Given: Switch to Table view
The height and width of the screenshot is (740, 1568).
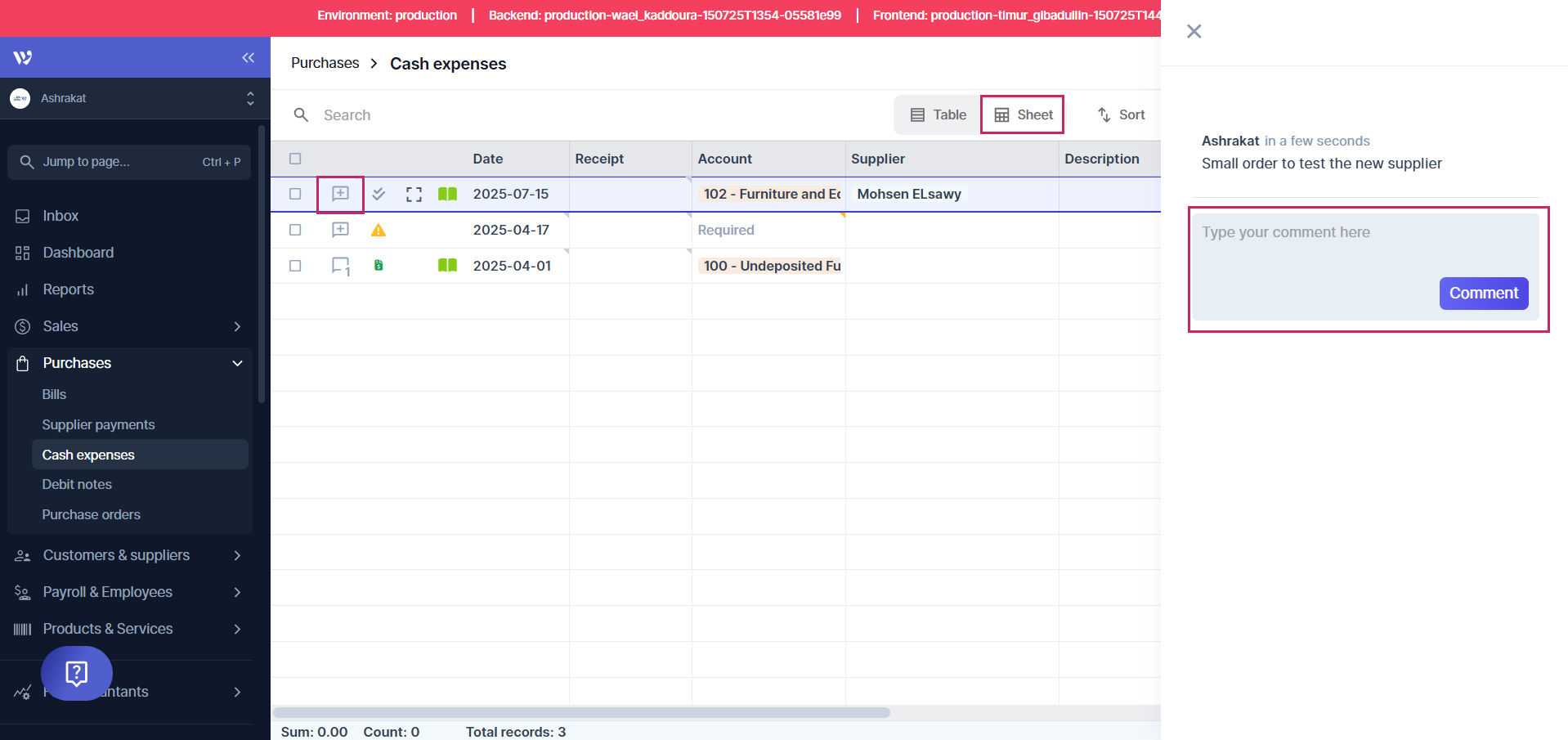Looking at the screenshot, I should 938,115.
